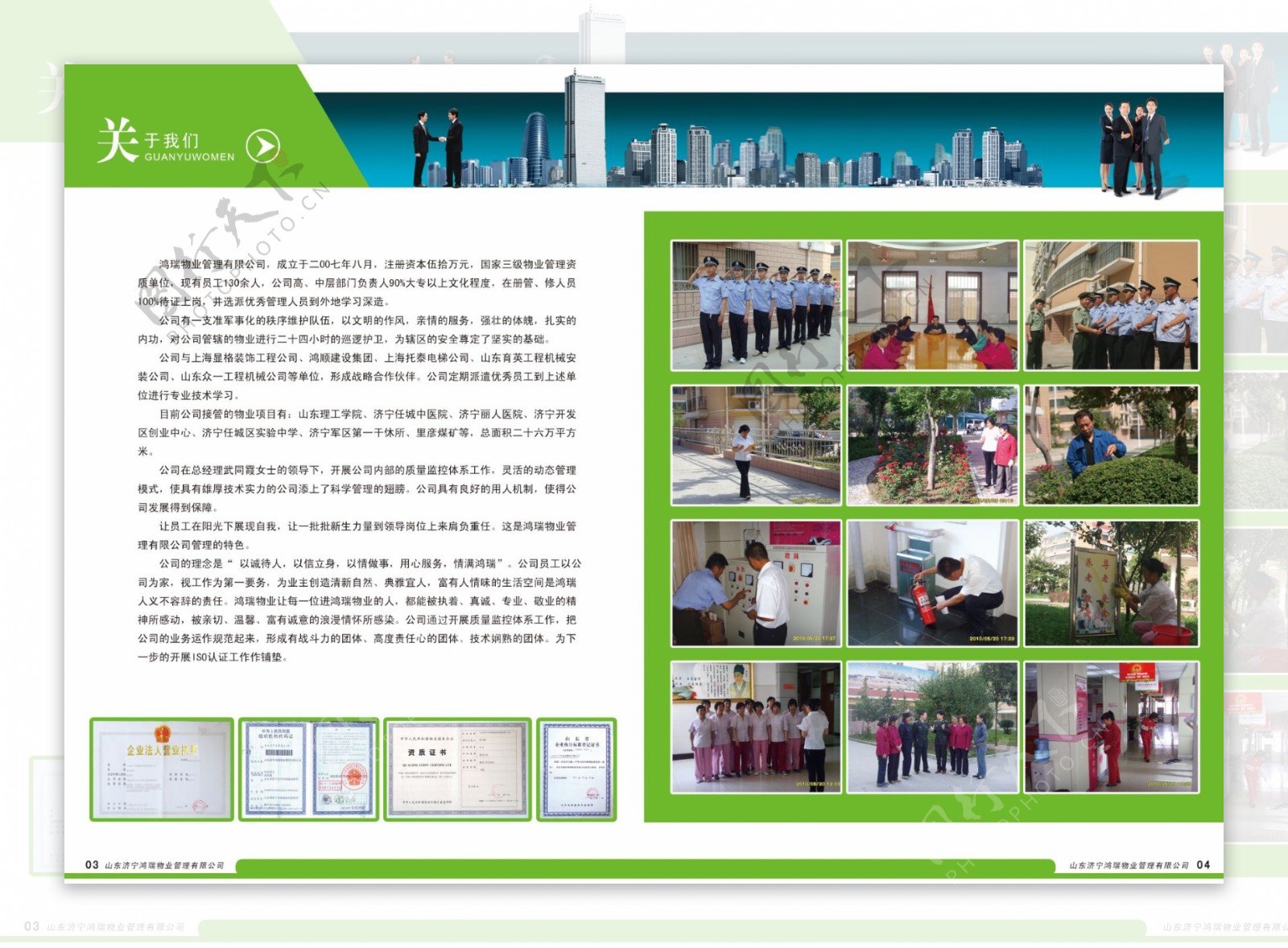Click the last line 一步的开展ISO认证工作作铺垫
The width and height of the screenshot is (1288, 948).
point(213,657)
